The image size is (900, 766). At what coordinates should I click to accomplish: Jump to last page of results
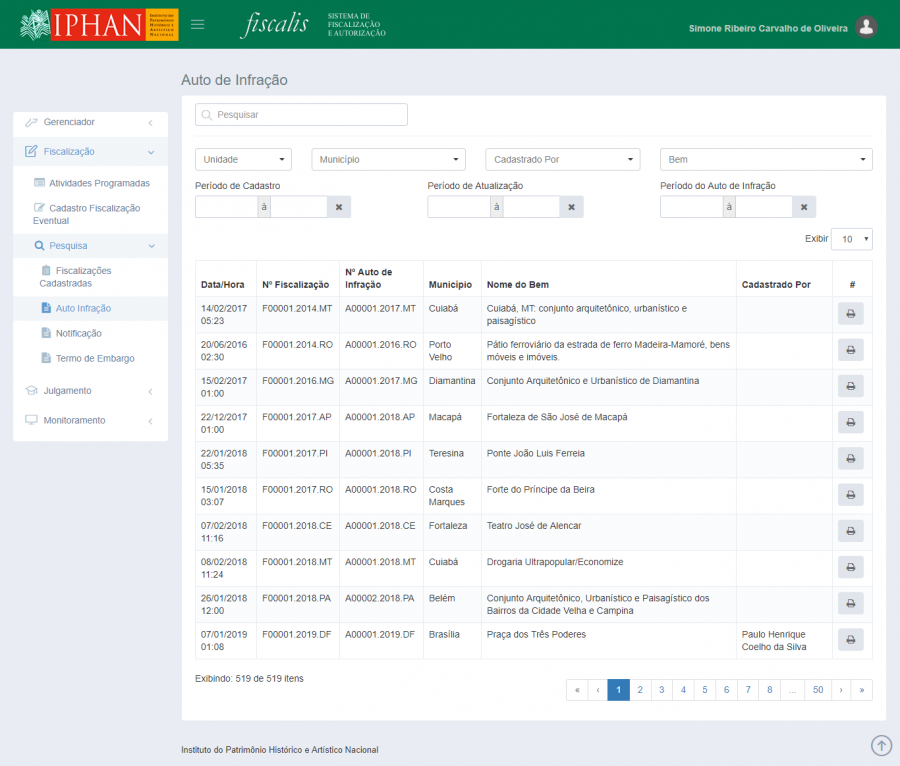point(861,690)
